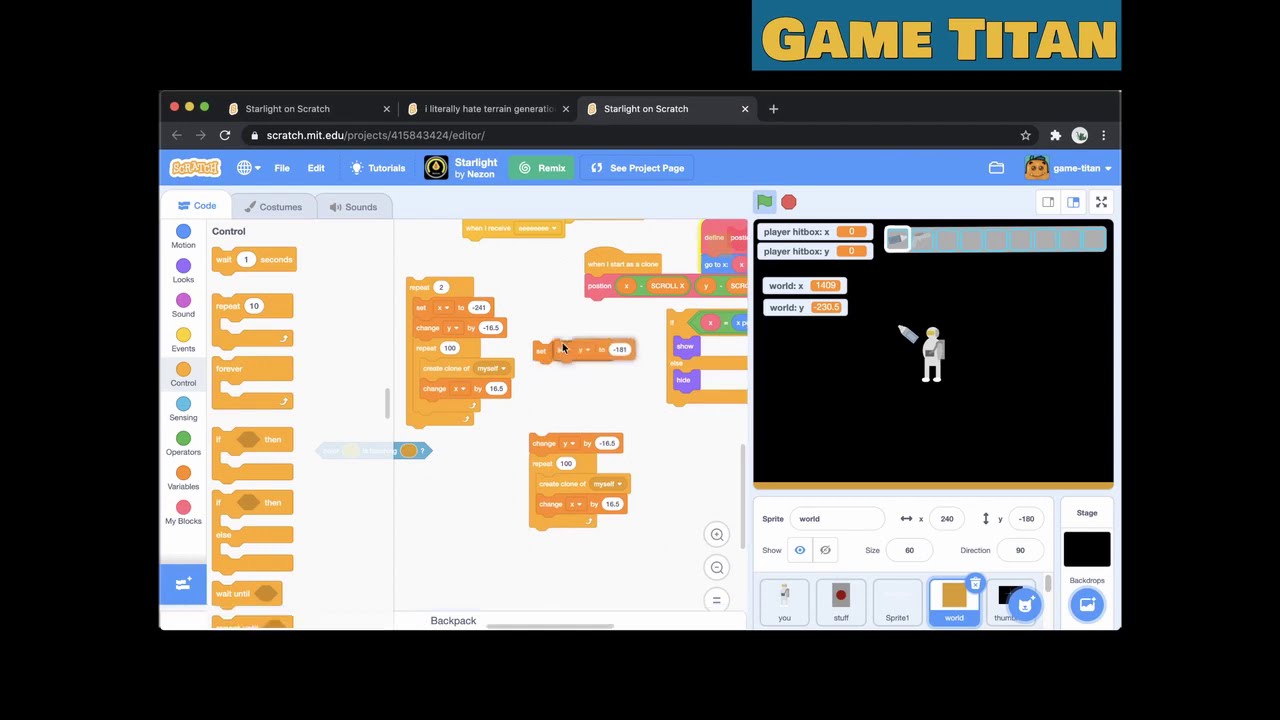Go back in browser history
The image size is (1280, 720).
[177, 135]
